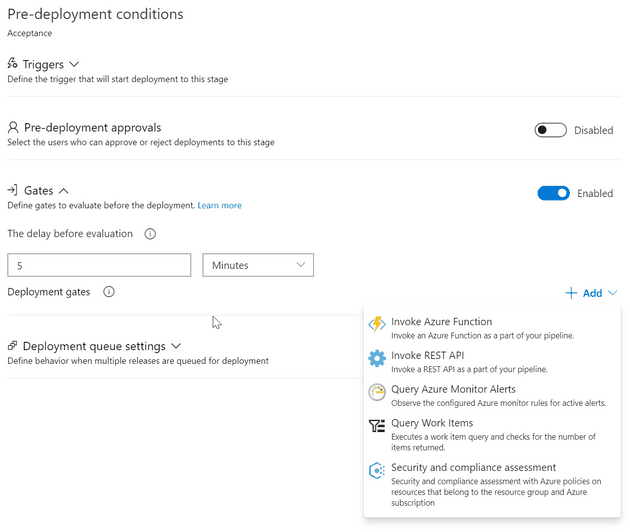Click 'Define behavior when multiple releases' text
This screenshot has width=630, height=532.
click(x=138, y=361)
